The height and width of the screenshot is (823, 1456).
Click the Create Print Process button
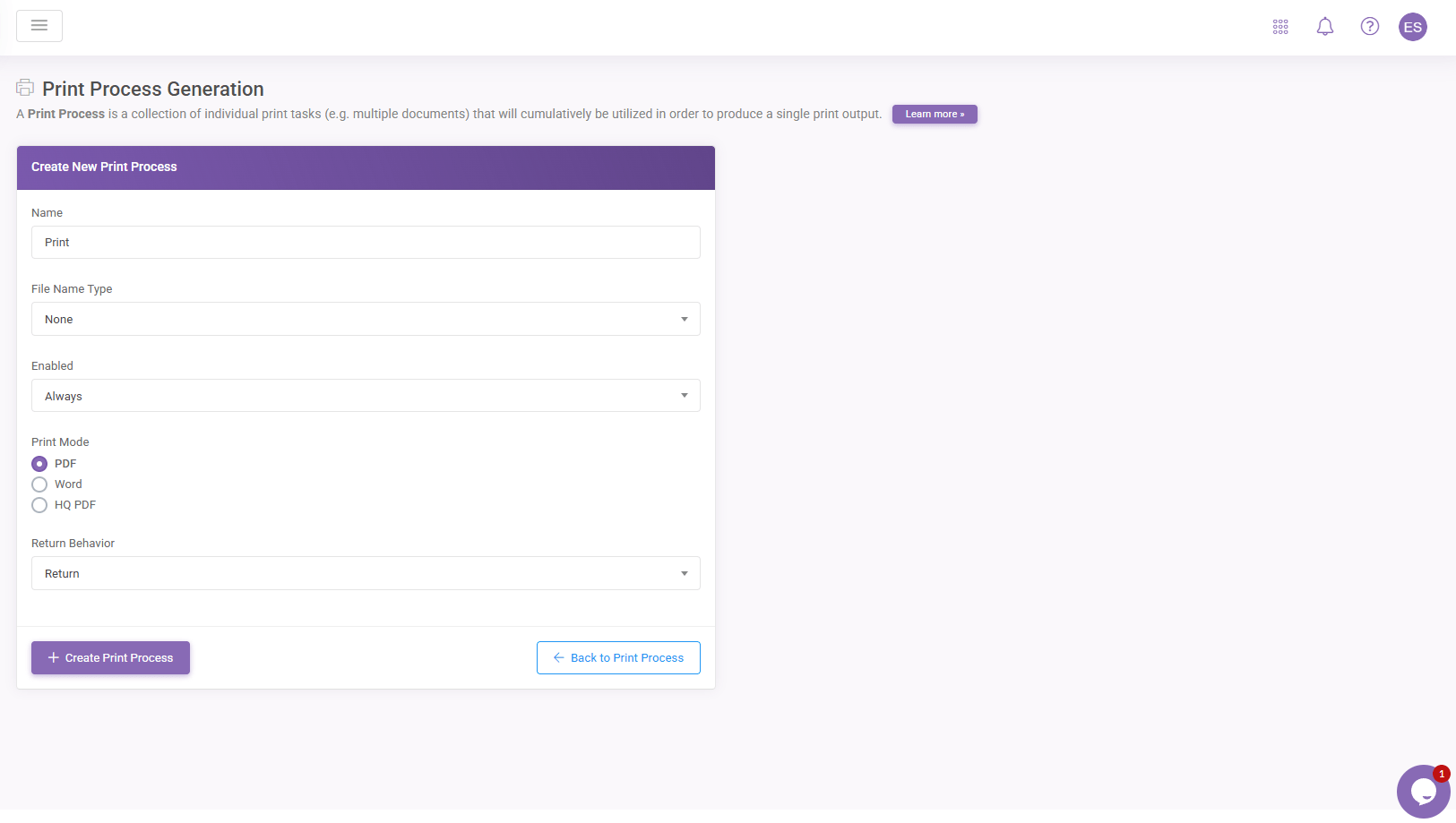coord(110,657)
